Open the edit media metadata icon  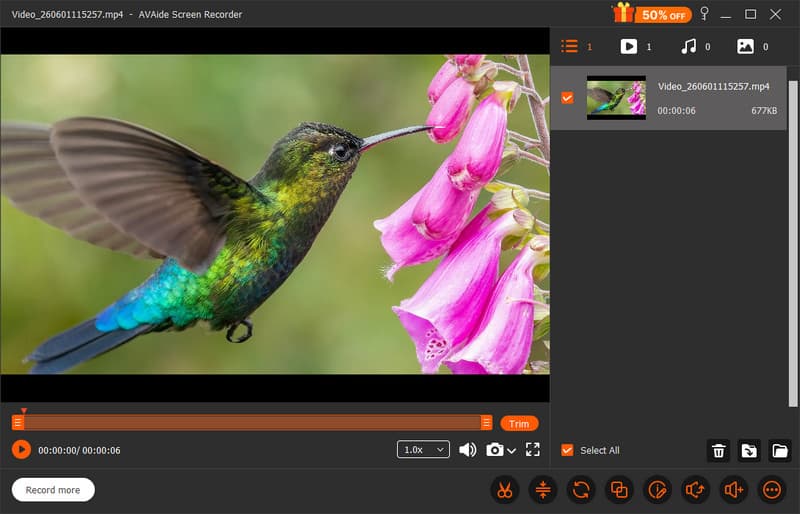pos(657,490)
